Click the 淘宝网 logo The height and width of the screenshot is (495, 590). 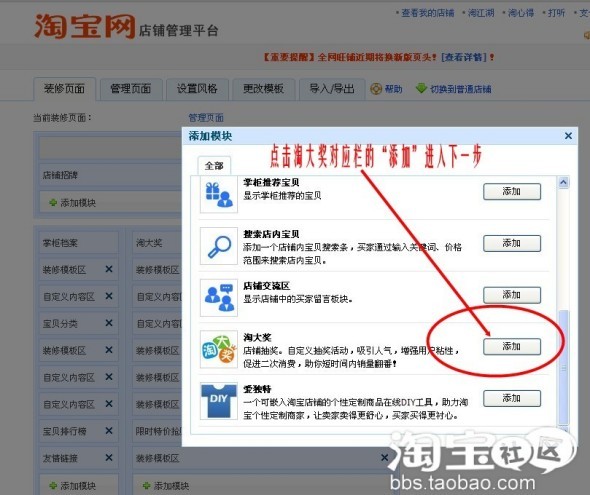[85, 27]
